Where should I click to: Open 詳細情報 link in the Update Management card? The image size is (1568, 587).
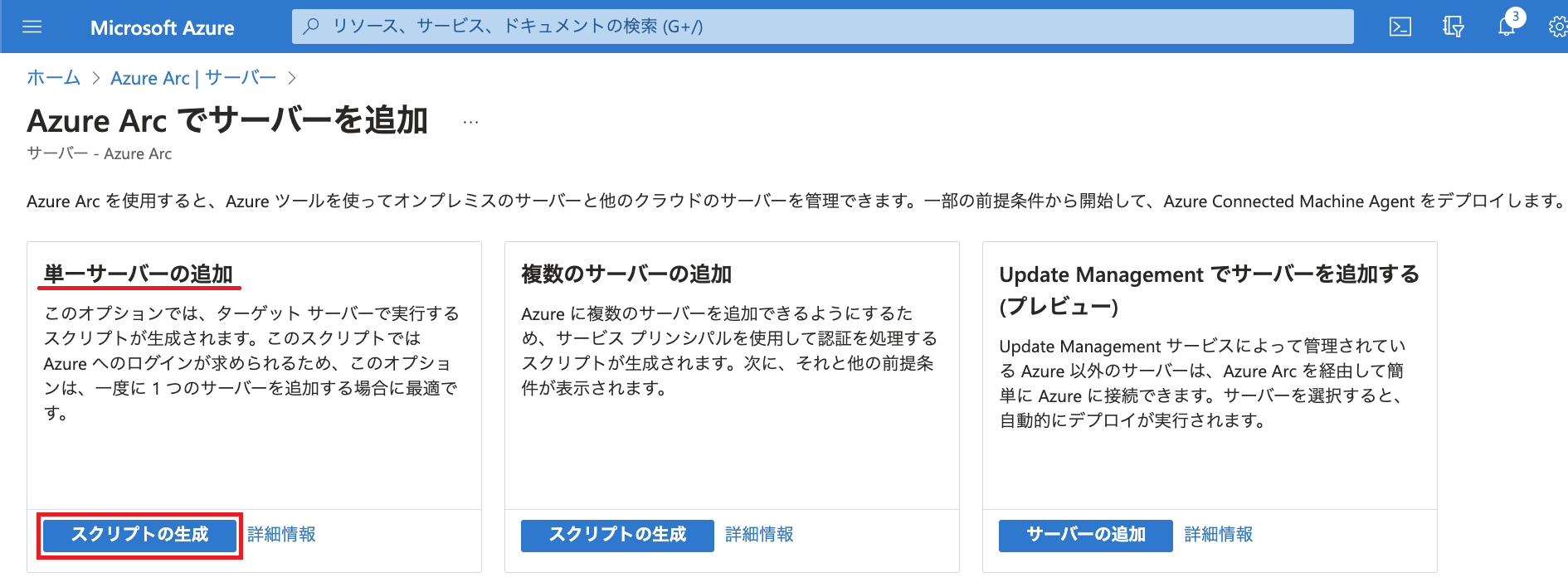(x=1219, y=535)
